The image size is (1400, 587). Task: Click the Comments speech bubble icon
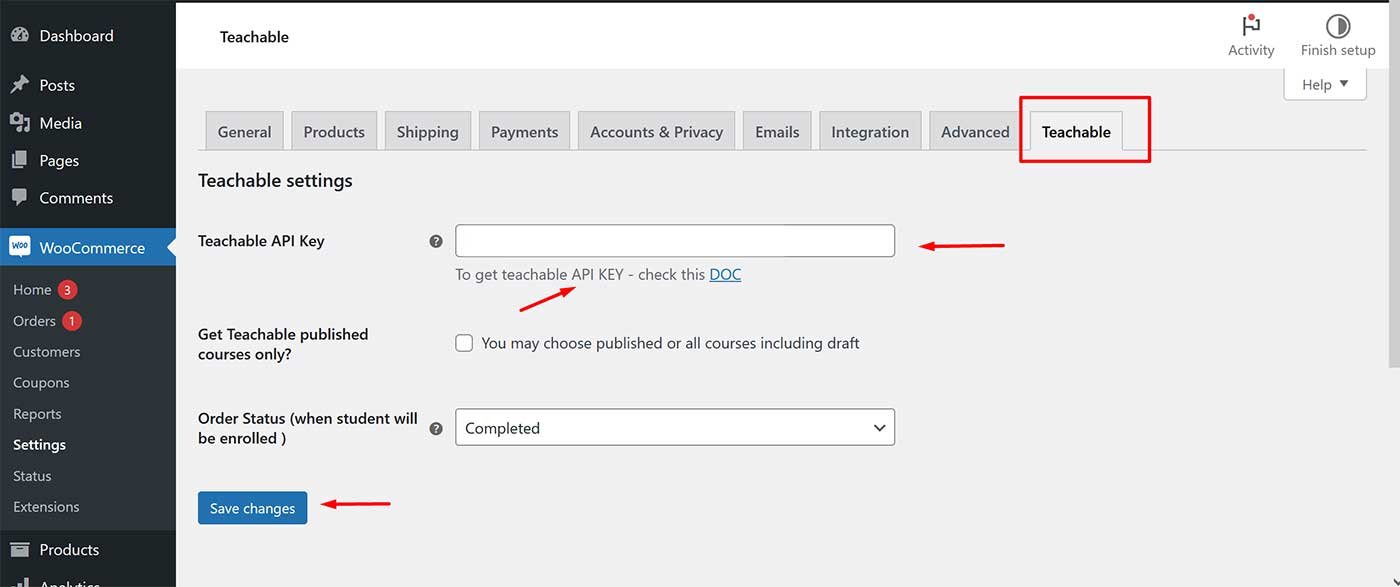point(19,198)
